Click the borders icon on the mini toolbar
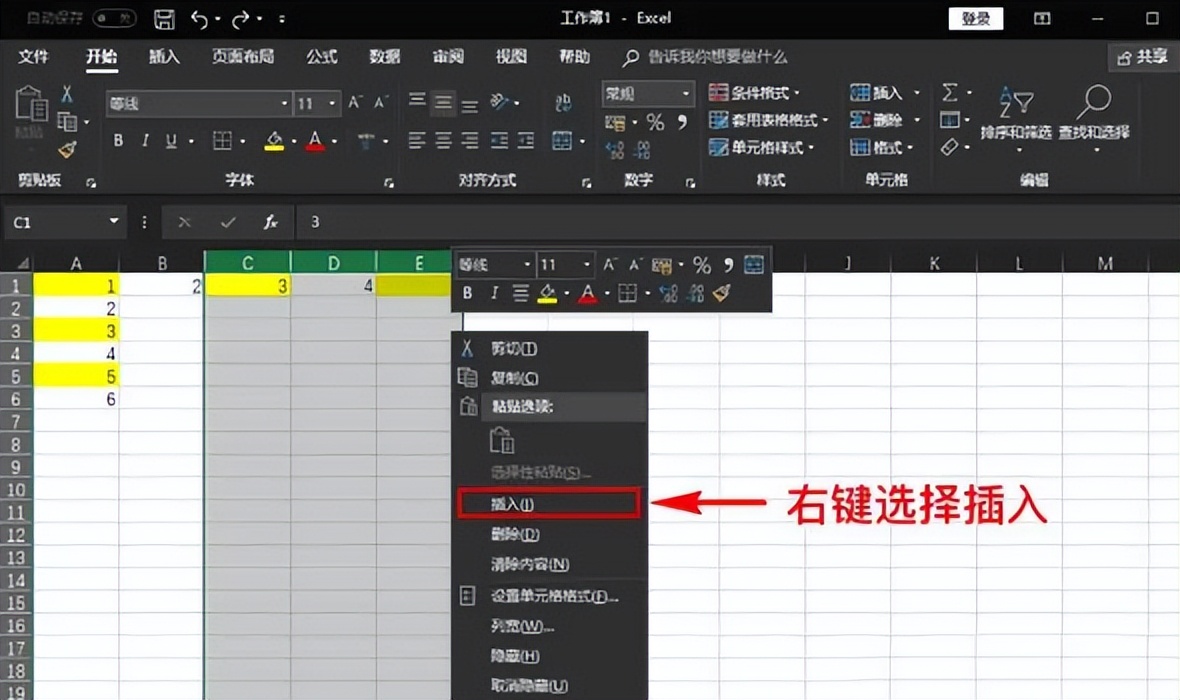 (628, 293)
